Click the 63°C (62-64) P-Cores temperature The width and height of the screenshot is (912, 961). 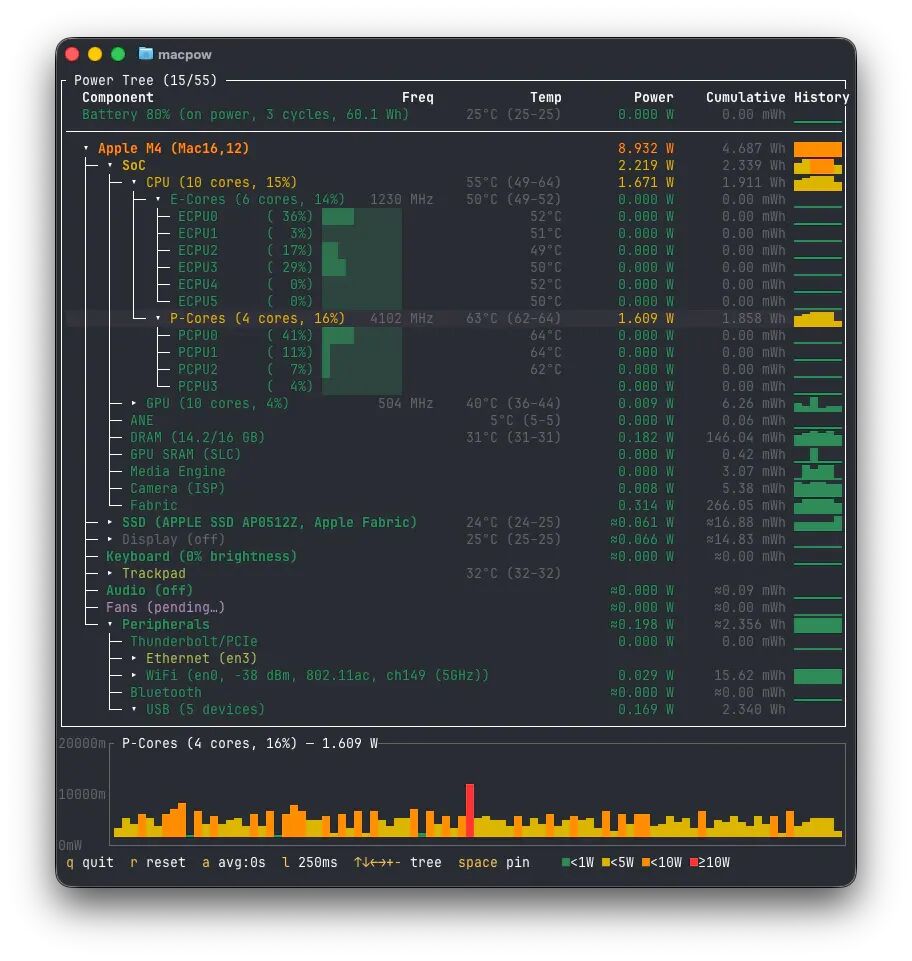click(514, 319)
